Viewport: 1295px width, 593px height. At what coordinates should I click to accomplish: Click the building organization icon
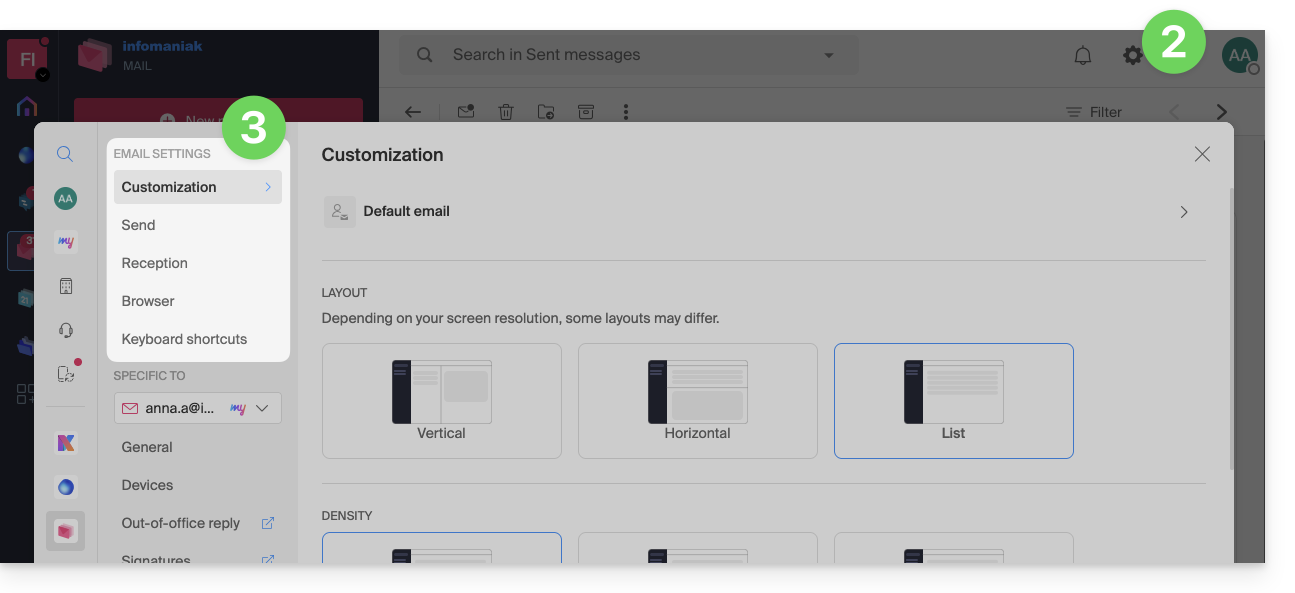pyautogui.click(x=65, y=286)
